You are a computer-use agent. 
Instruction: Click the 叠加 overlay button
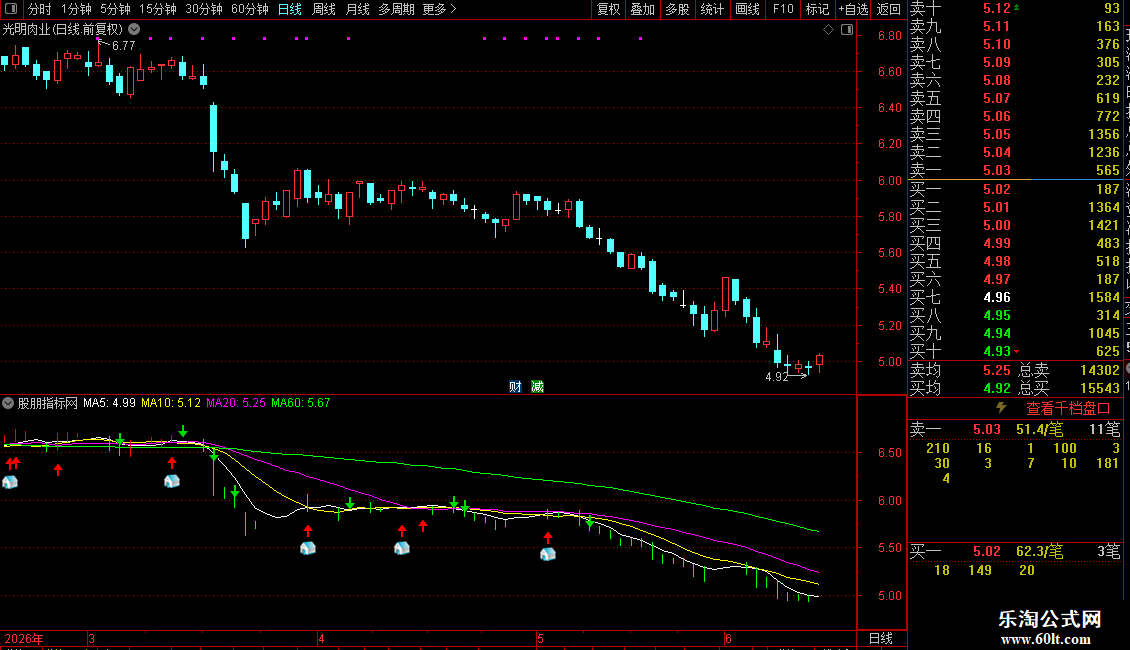click(643, 9)
